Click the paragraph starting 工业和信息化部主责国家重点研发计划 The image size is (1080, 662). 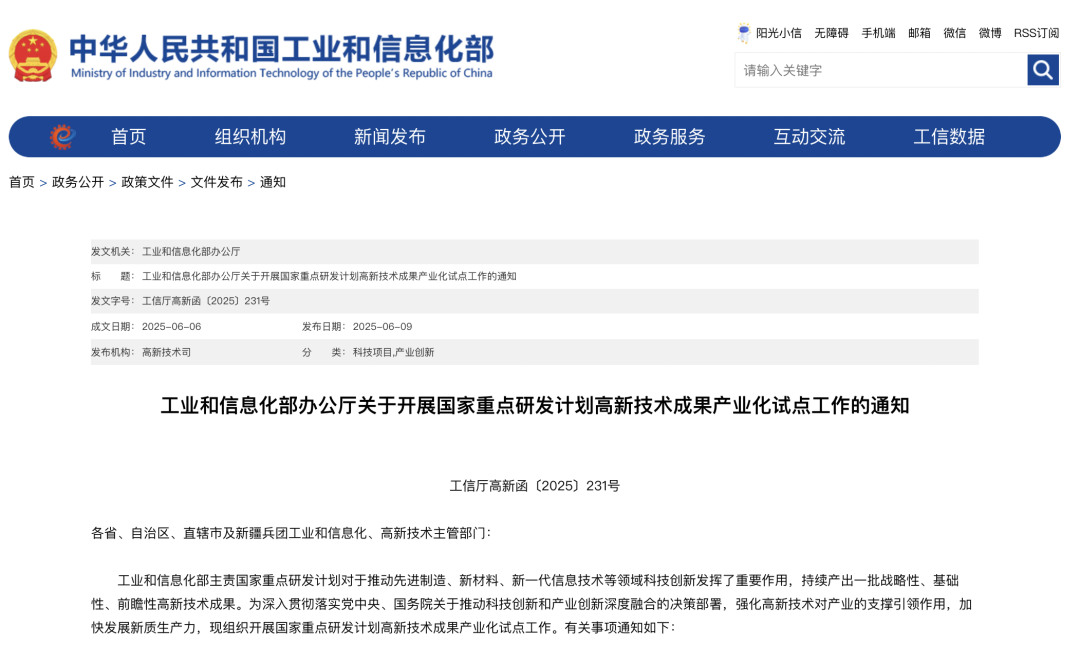[x=532, y=604]
